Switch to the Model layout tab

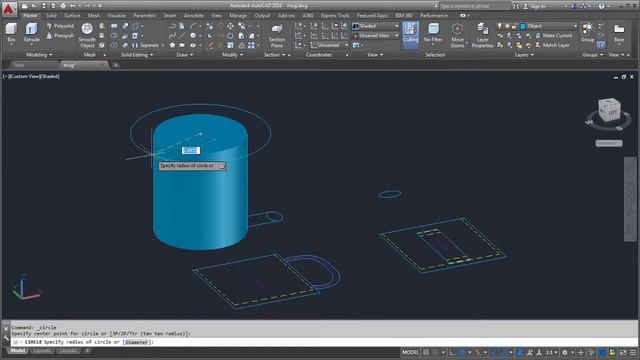(x=18, y=351)
